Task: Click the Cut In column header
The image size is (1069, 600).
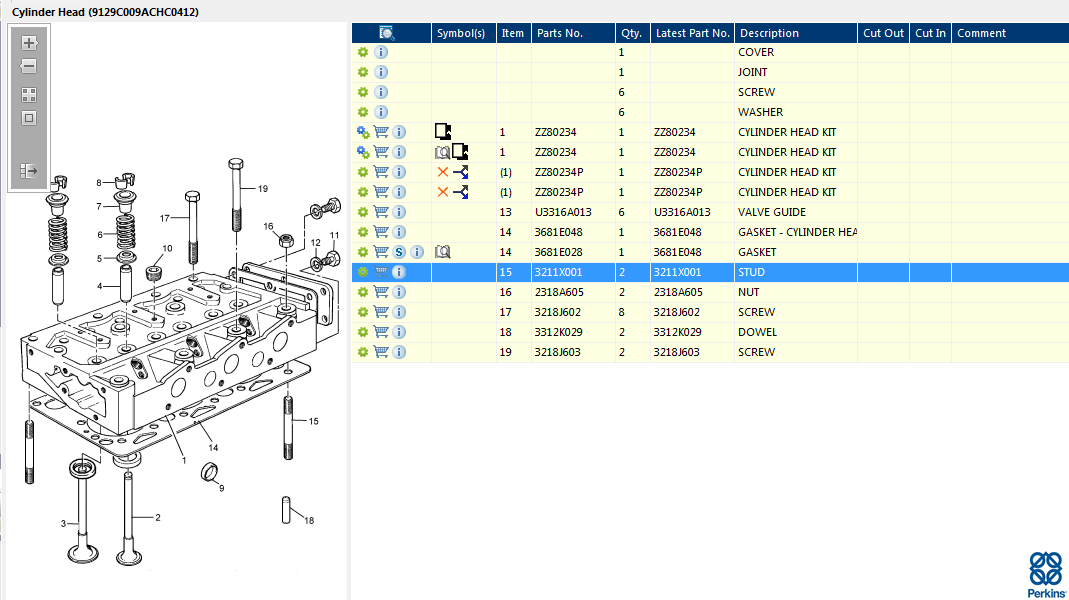Action: [931, 33]
